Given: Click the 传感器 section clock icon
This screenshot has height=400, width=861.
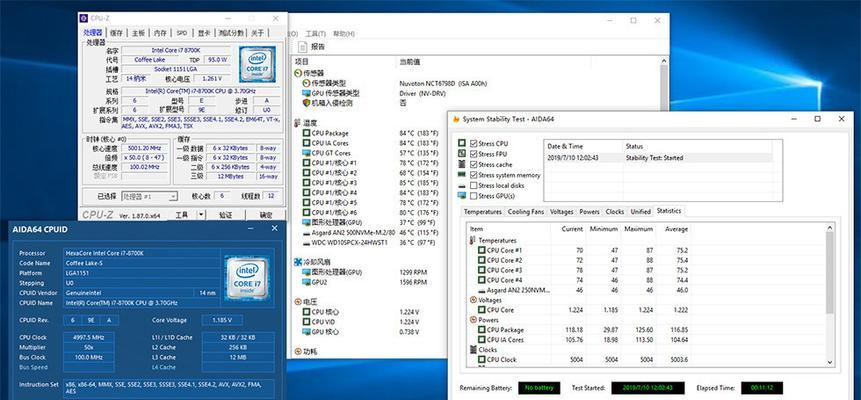Looking at the screenshot, I should 298,73.
